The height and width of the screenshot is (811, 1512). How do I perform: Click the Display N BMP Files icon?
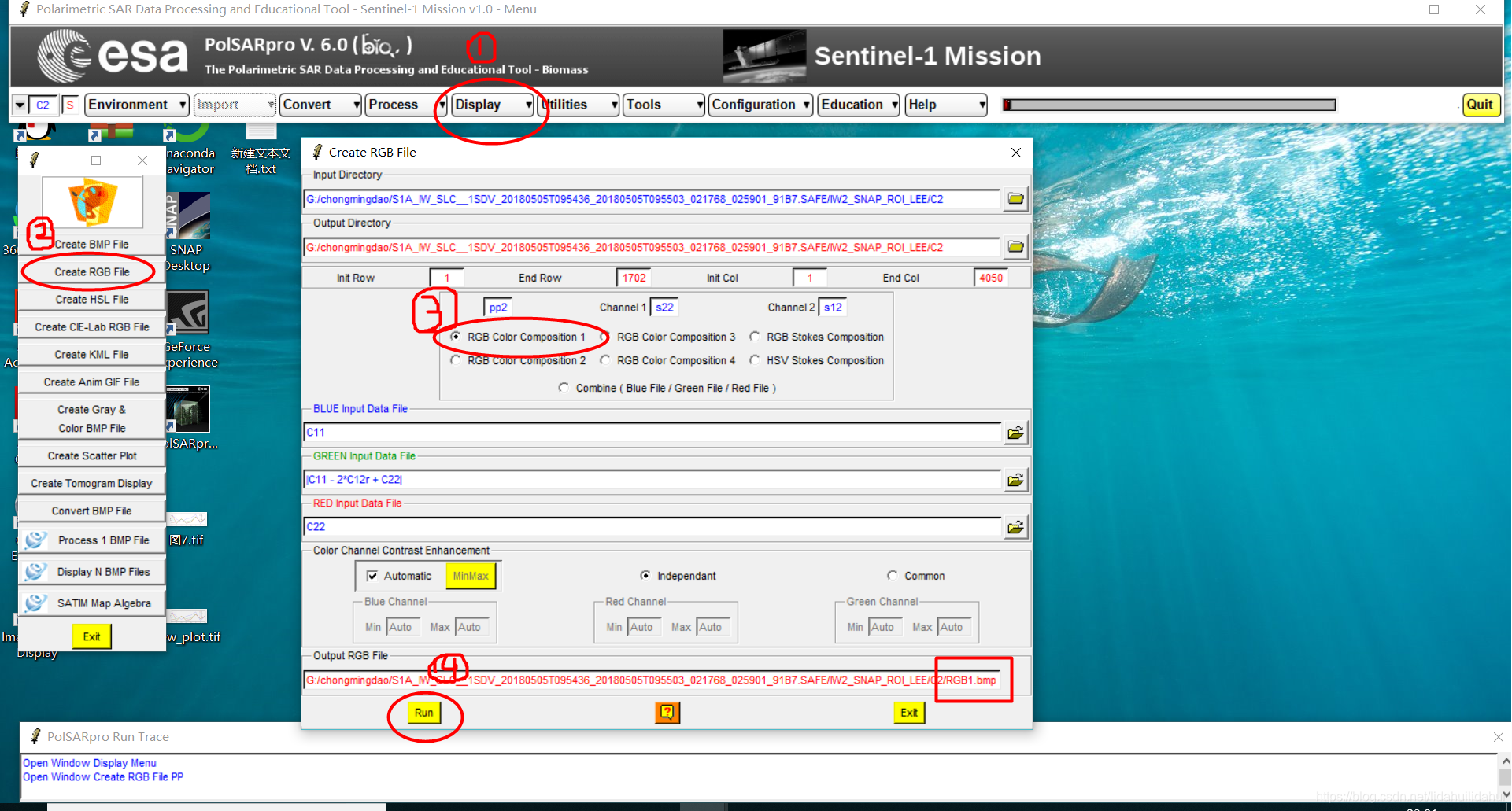tap(35, 572)
